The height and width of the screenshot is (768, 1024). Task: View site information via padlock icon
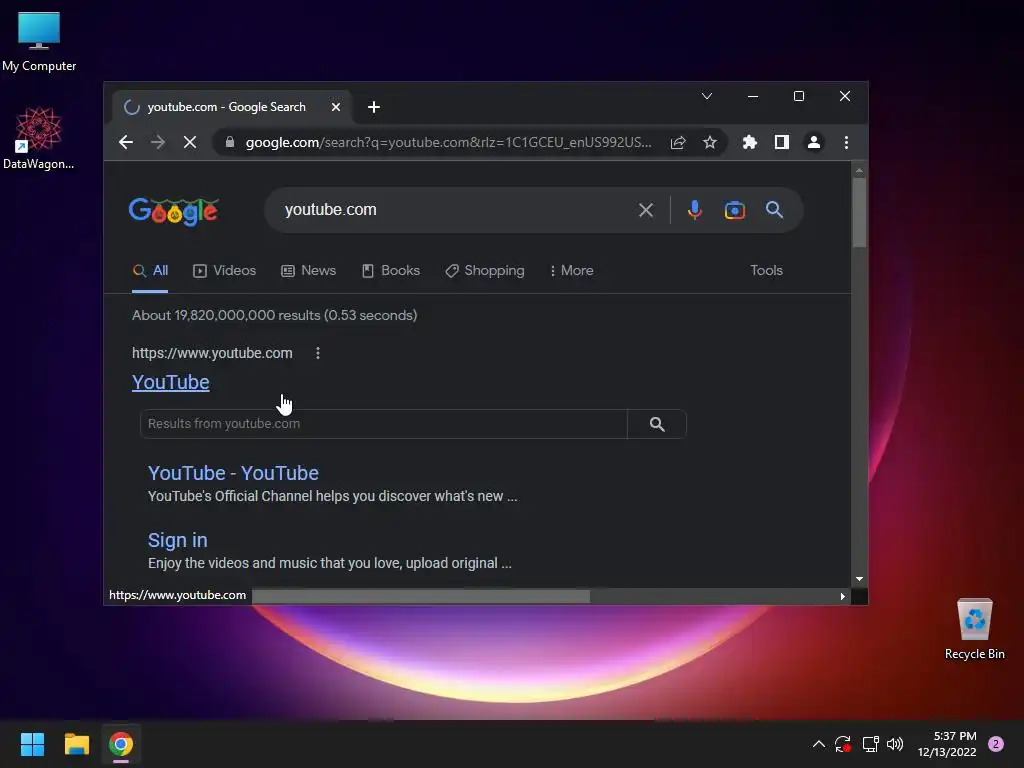pyautogui.click(x=230, y=142)
